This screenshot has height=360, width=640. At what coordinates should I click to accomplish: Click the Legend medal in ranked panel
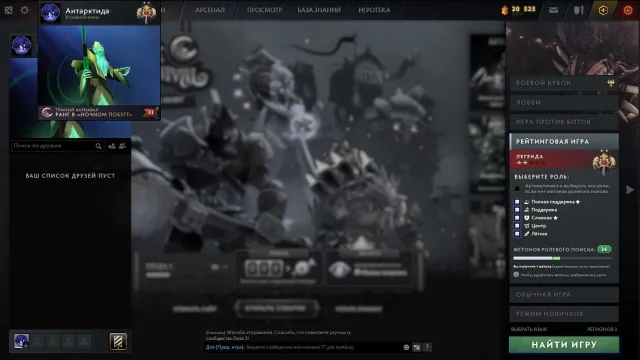pyautogui.click(x=604, y=161)
